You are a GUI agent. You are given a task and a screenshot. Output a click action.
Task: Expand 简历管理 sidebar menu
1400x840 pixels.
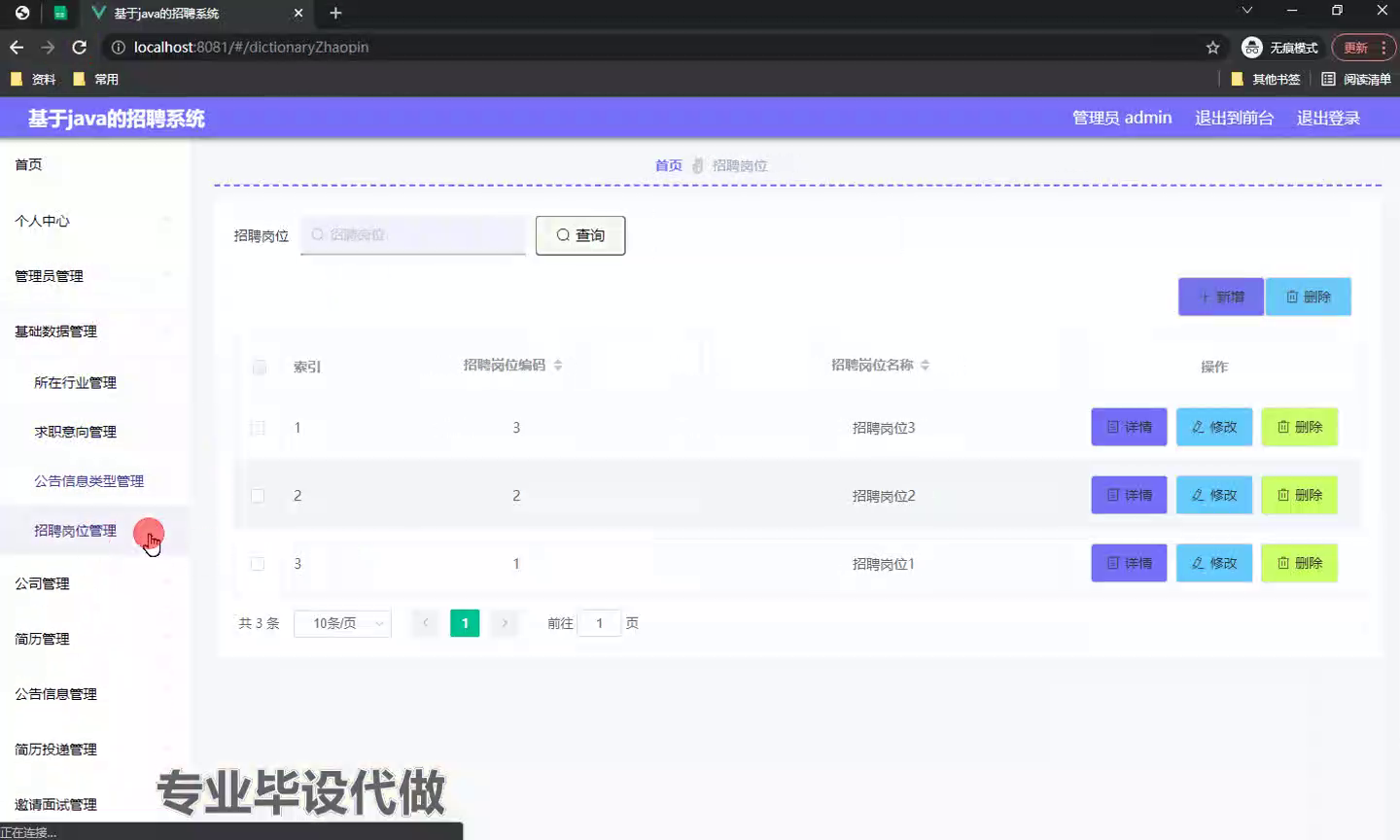point(94,639)
